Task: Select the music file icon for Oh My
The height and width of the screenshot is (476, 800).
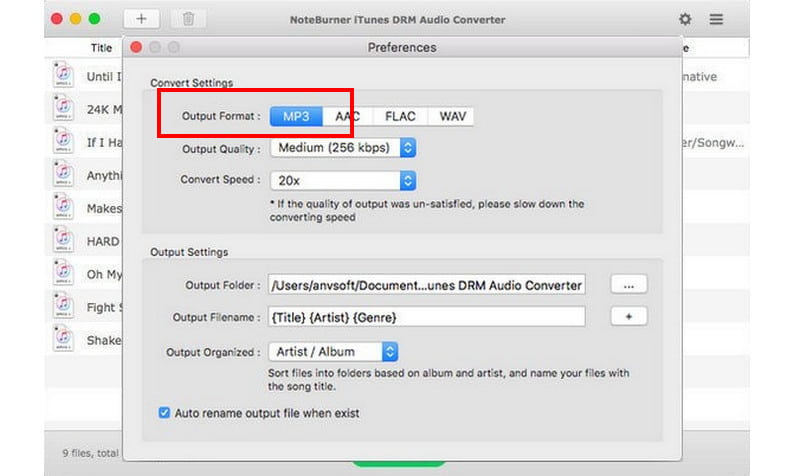Action: point(63,272)
